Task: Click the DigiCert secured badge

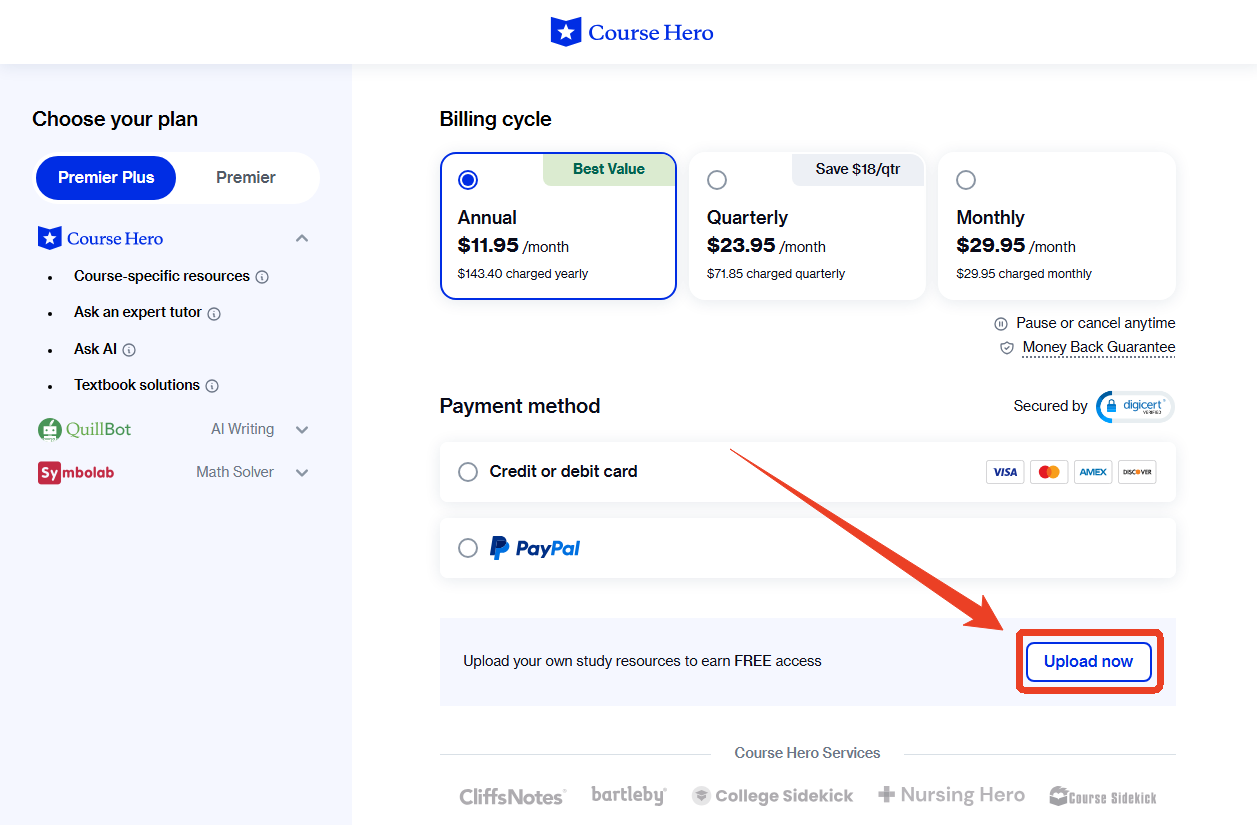Action: pyautogui.click(x=1135, y=406)
